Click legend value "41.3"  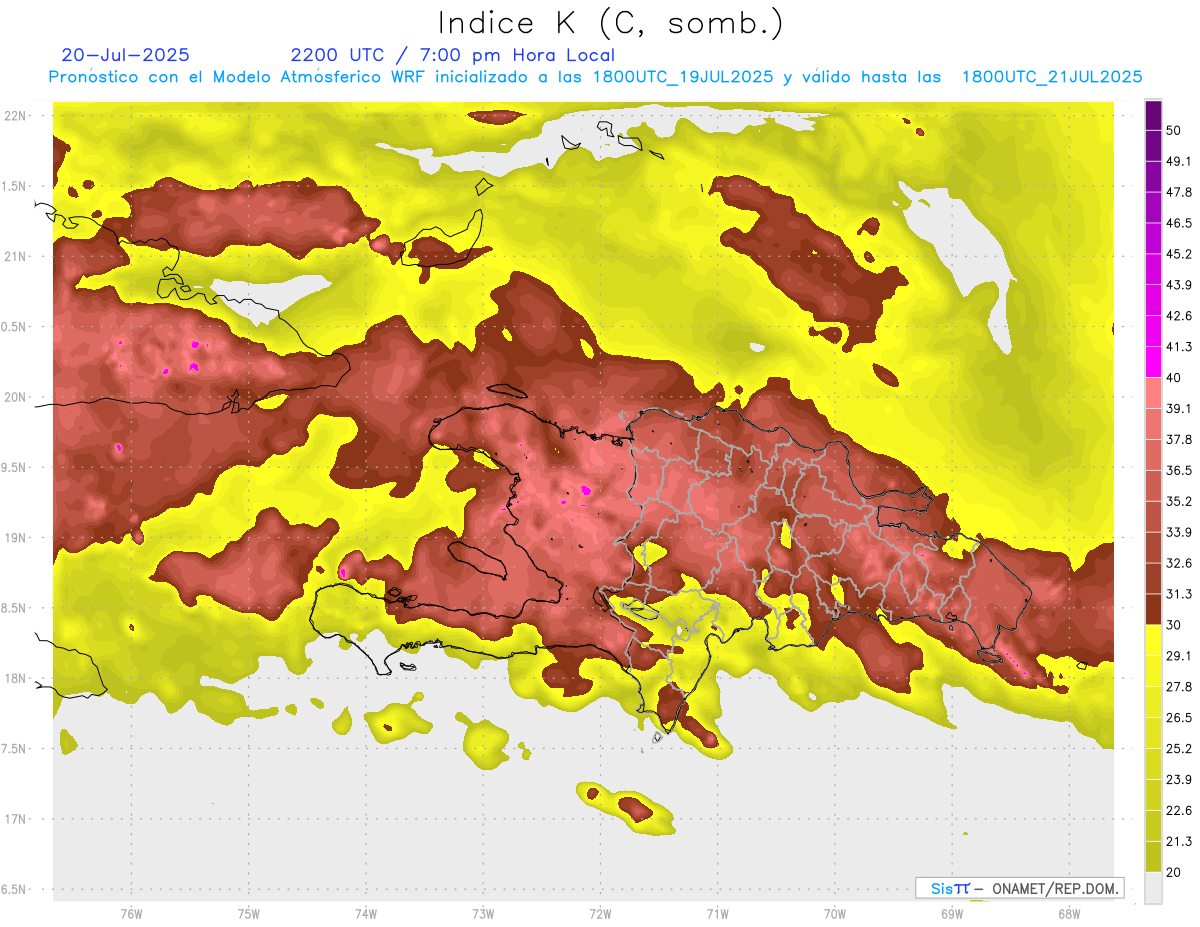[1178, 347]
